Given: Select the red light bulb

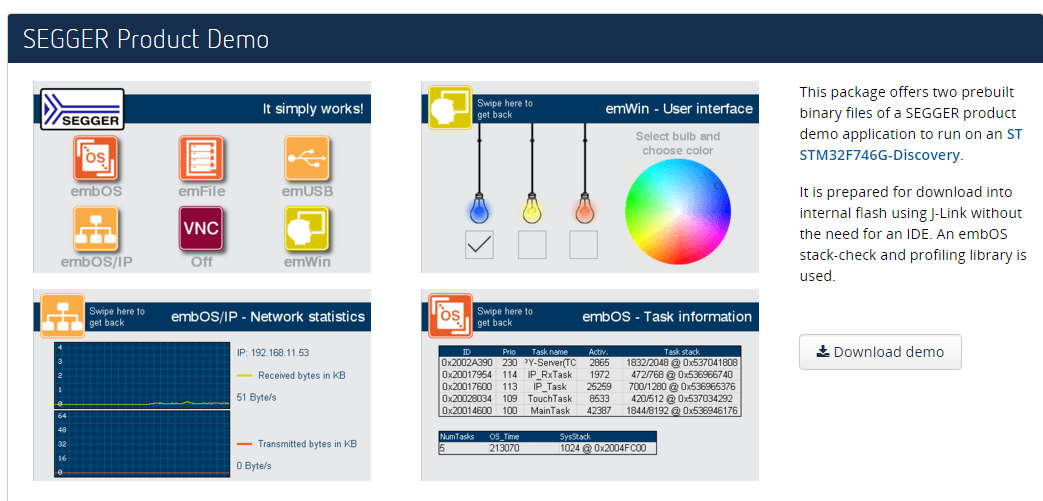Looking at the screenshot, I should coord(584,208).
